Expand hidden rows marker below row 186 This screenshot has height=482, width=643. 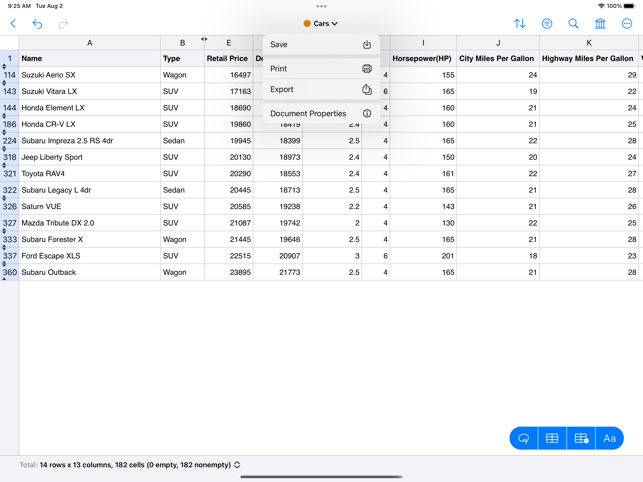pyautogui.click(x=4, y=132)
